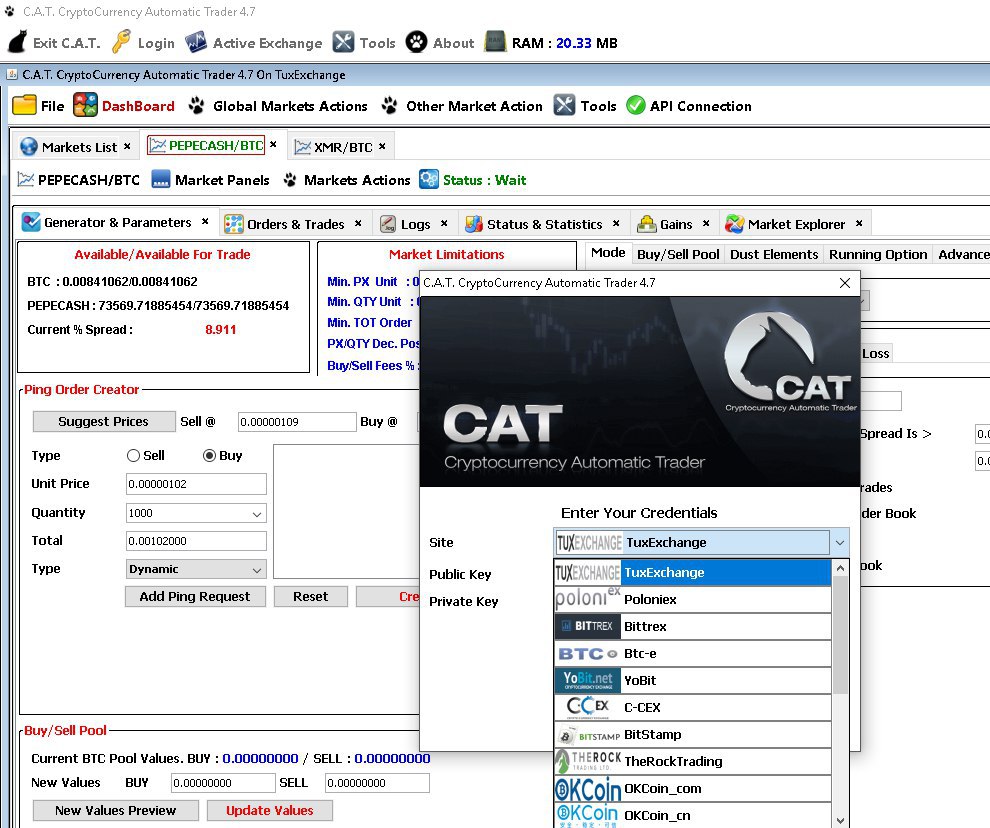The height and width of the screenshot is (828, 990).
Task: Choose BitStamp from the Site list
Action: coord(693,735)
